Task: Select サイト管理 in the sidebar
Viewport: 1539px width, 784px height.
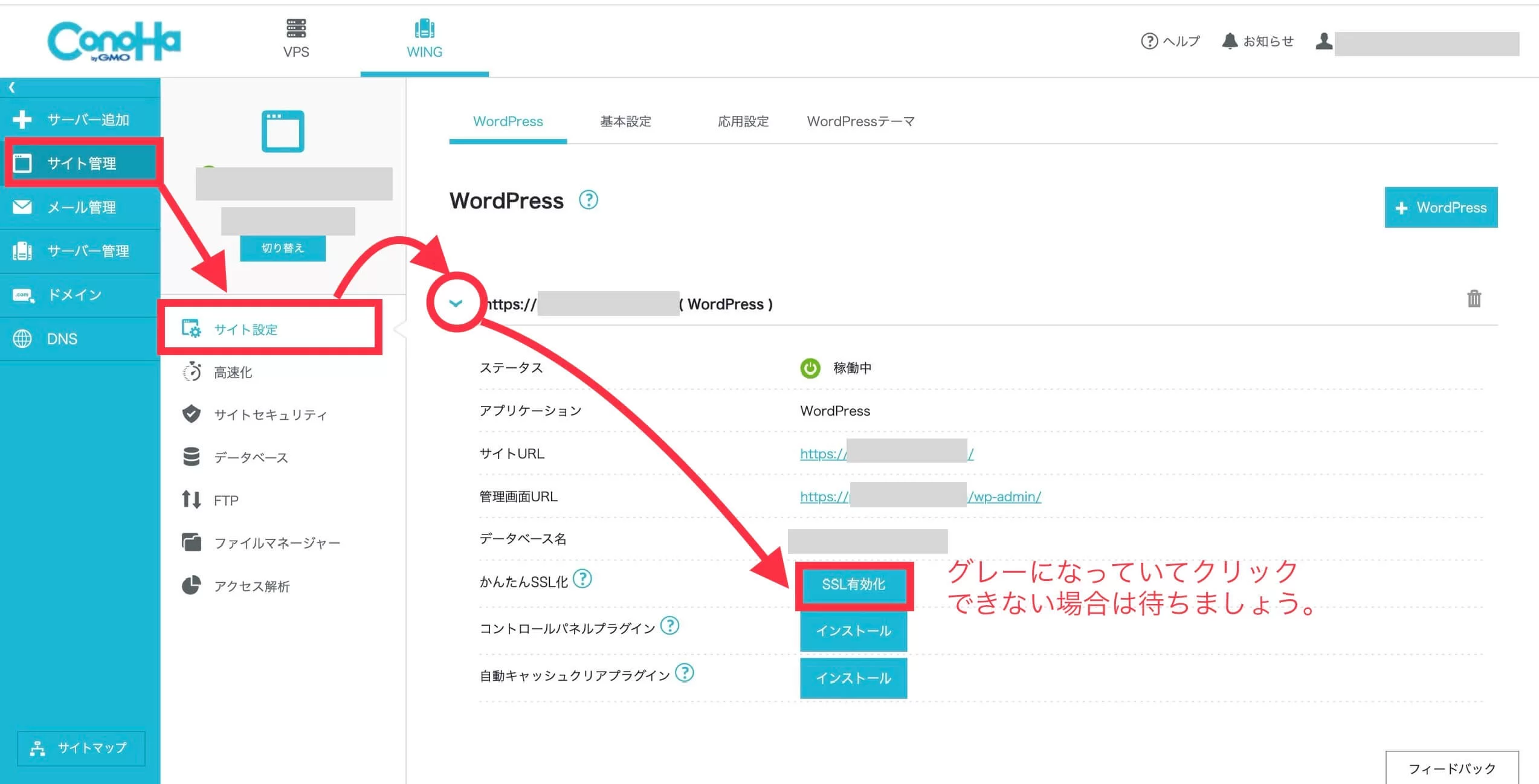Action: click(80, 163)
